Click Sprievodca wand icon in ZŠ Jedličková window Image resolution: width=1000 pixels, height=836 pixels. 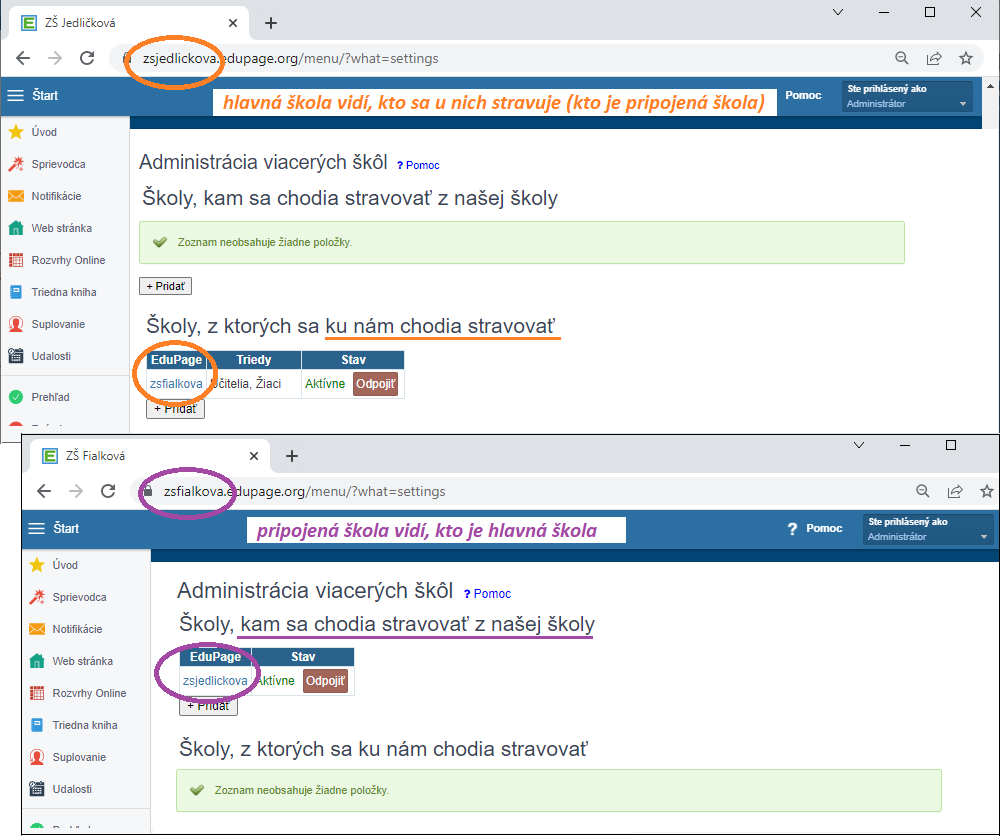(16, 164)
